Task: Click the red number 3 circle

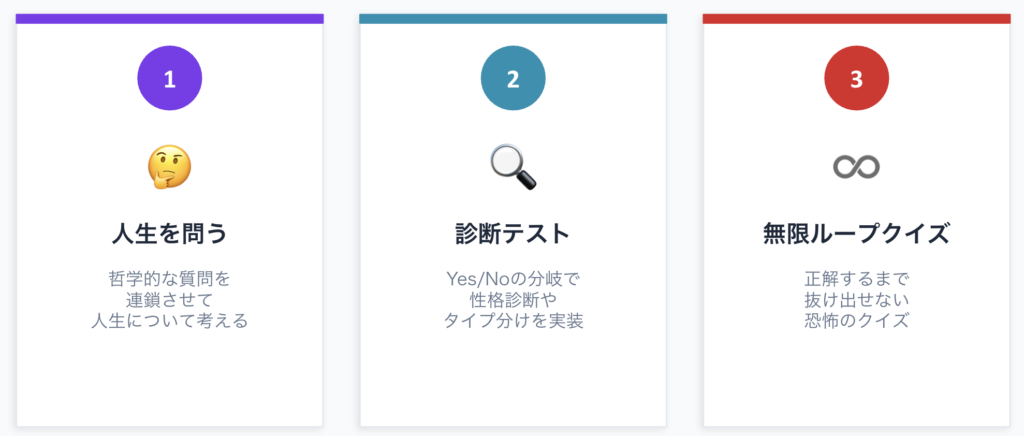Action: [856, 81]
